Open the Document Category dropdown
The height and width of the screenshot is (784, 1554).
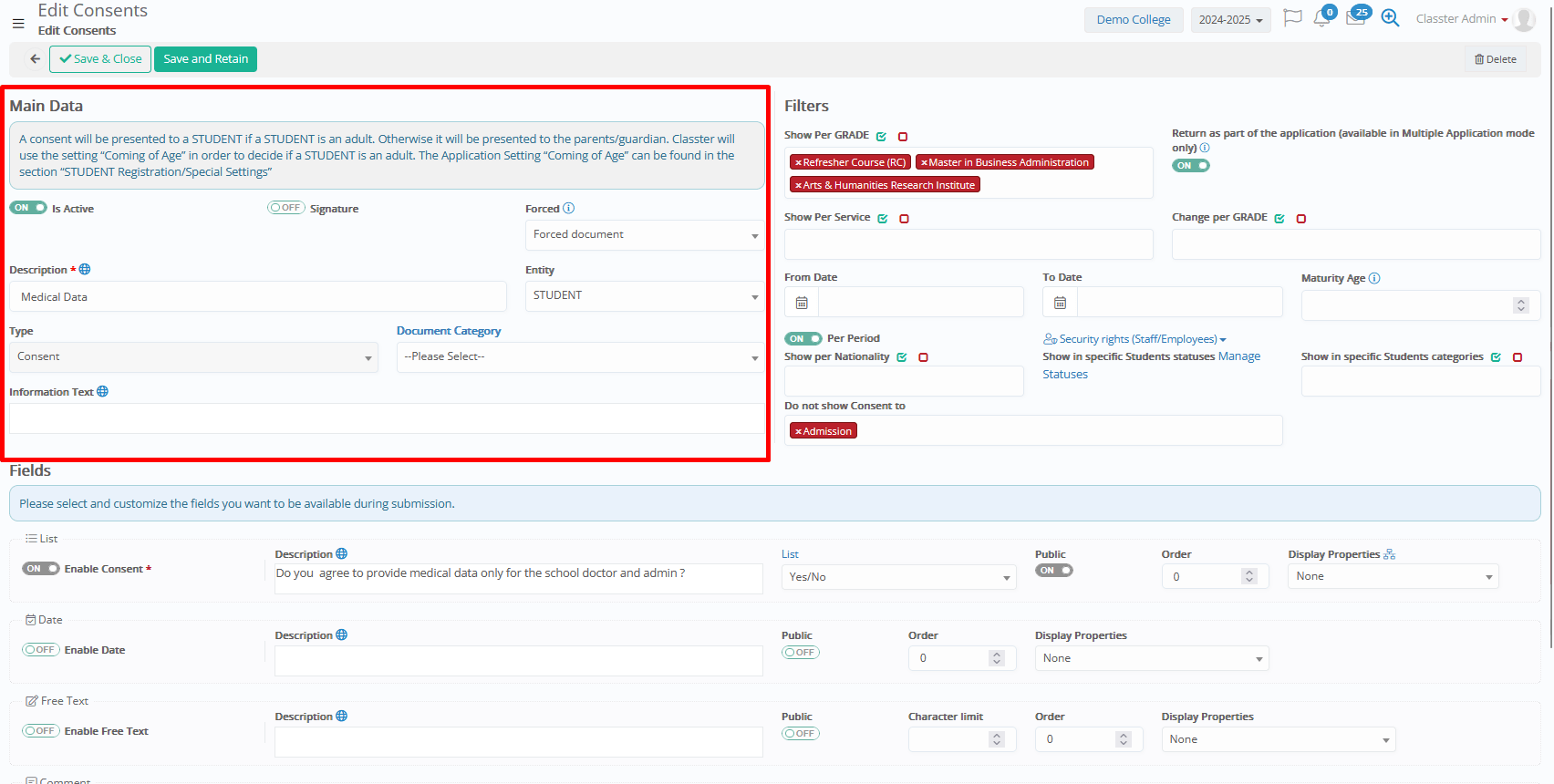click(580, 357)
